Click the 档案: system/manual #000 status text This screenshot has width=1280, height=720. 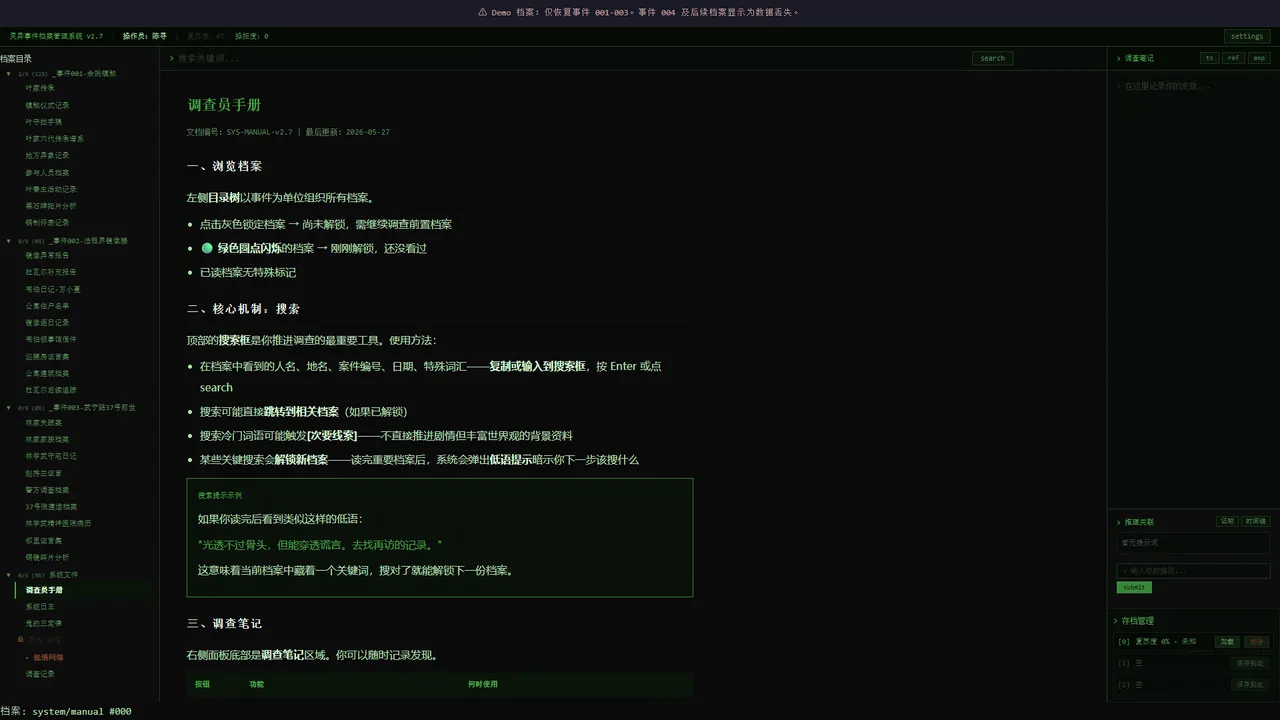66,711
